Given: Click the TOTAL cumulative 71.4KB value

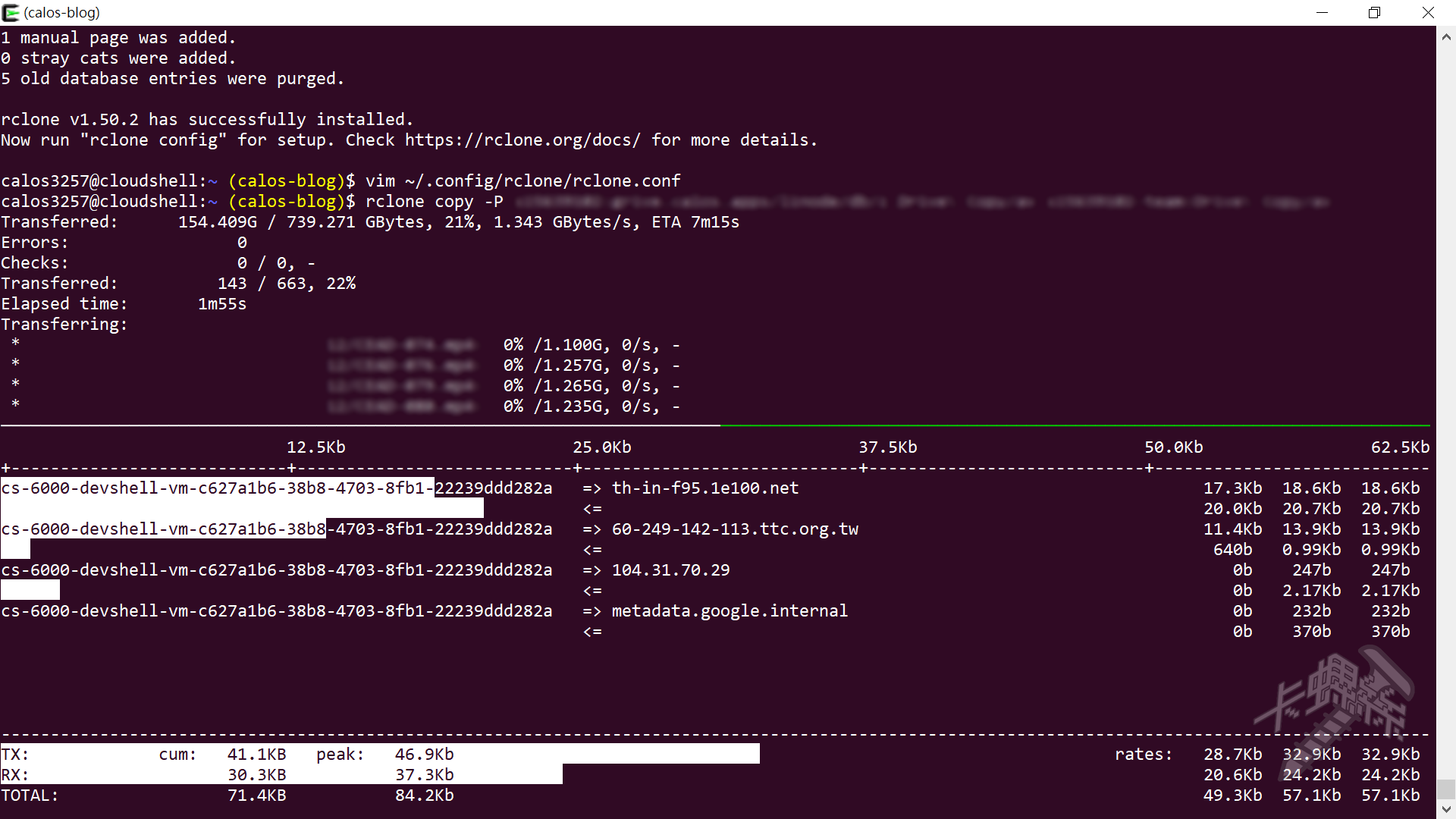Looking at the screenshot, I should click(x=256, y=795).
